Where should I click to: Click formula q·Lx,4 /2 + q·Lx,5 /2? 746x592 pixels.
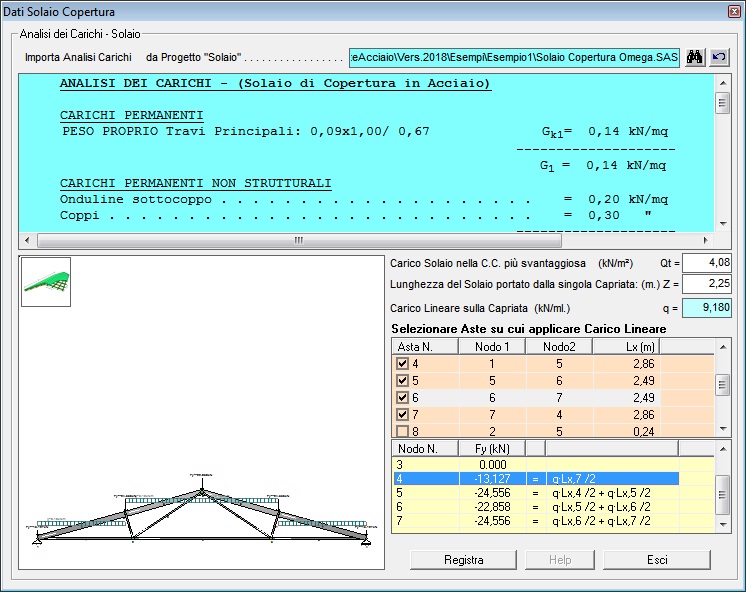click(601, 493)
